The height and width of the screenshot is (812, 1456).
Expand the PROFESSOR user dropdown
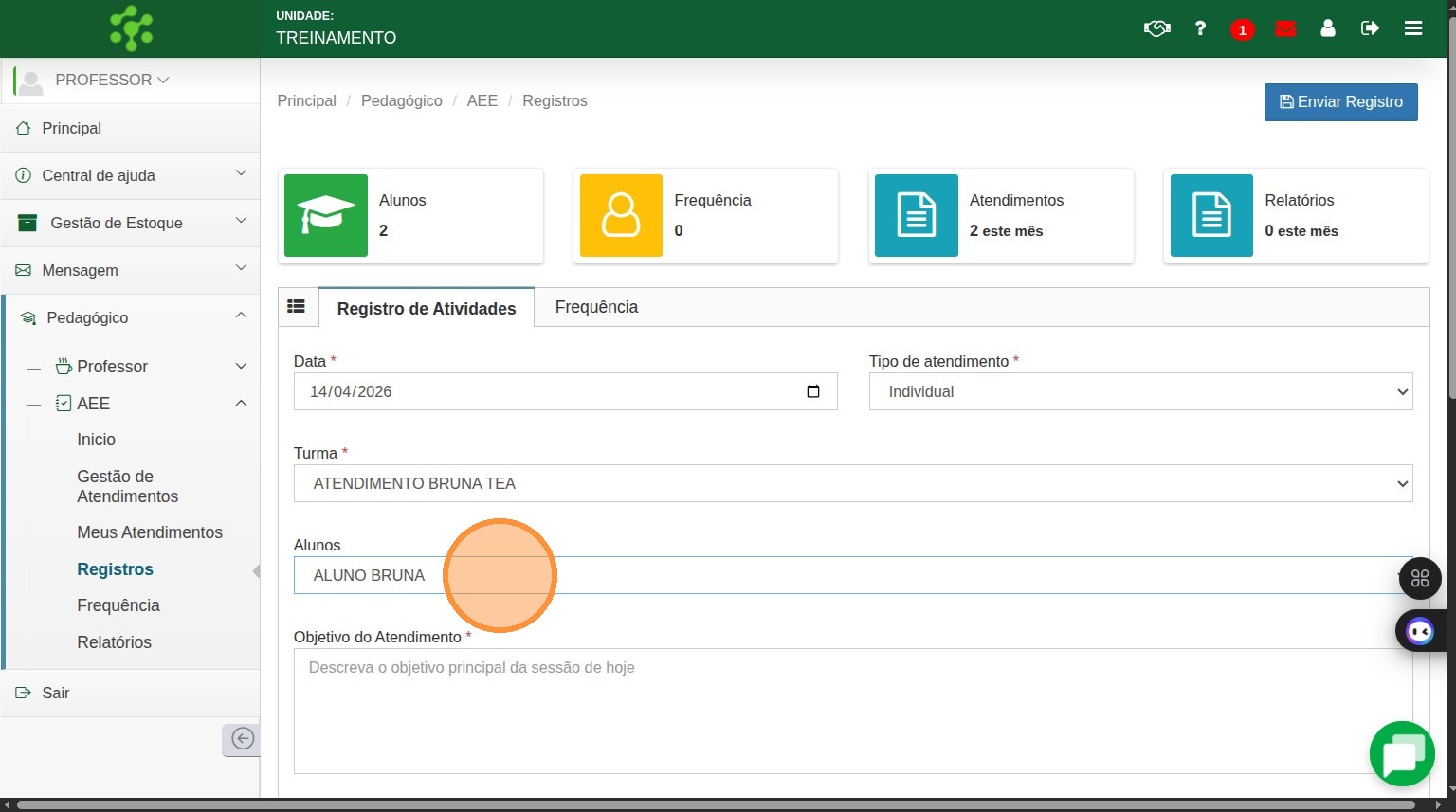(112, 81)
